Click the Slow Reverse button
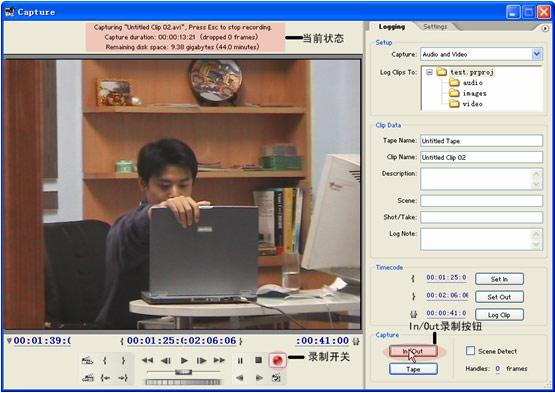Viewport: 555px width, 393px height. coord(240,378)
